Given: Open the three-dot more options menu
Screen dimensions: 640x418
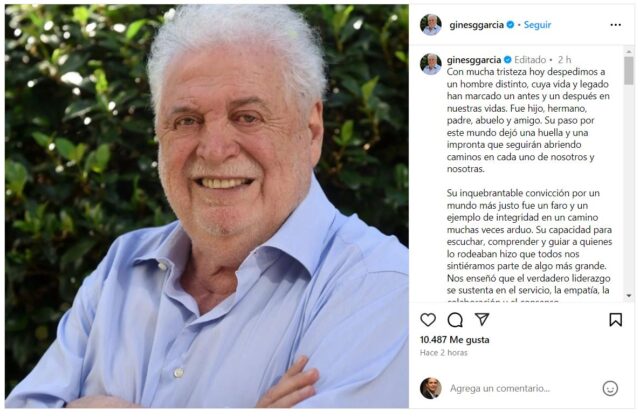Looking at the screenshot, I should click(x=616, y=25).
